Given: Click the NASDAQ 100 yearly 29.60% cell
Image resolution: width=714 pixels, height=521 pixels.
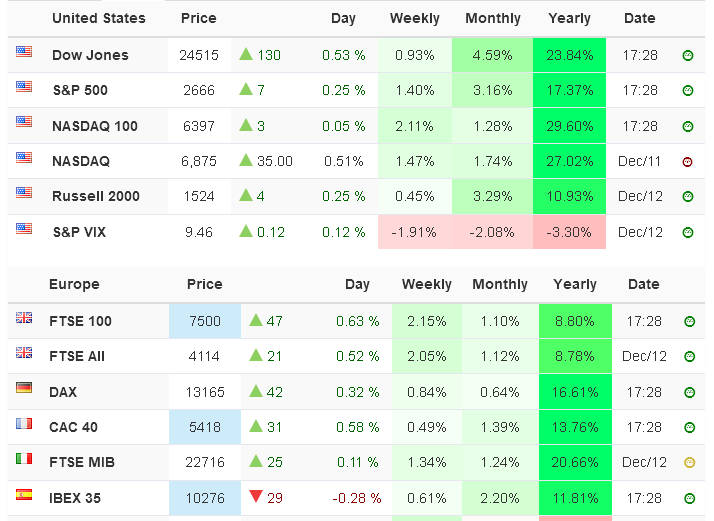Looking at the screenshot, I should (569, 126).
